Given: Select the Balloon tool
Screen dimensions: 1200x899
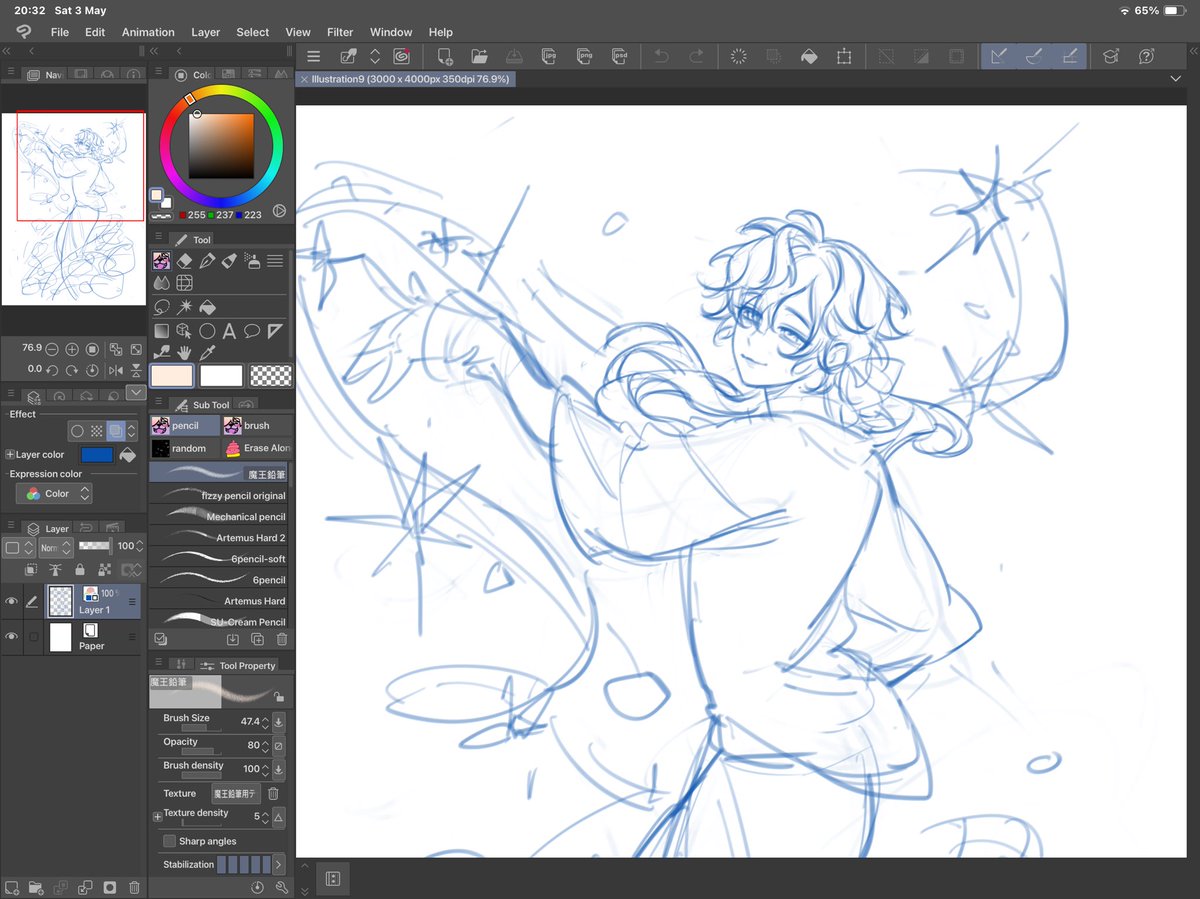Looking at the screenshot, I should click(252, 330).
